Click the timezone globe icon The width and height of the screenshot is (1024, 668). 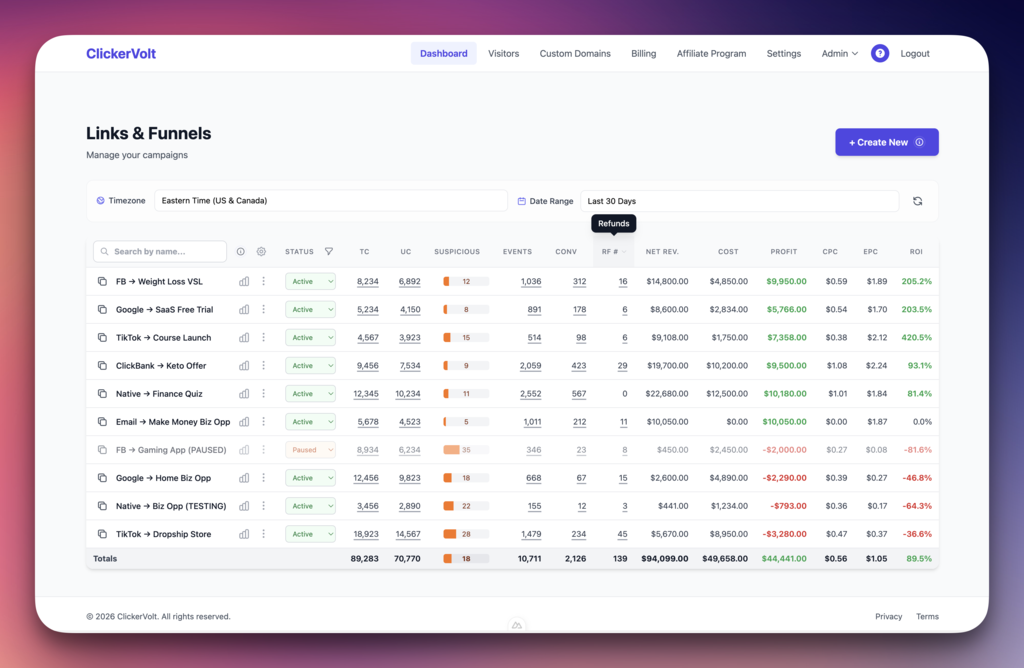(x=99, y=200)
